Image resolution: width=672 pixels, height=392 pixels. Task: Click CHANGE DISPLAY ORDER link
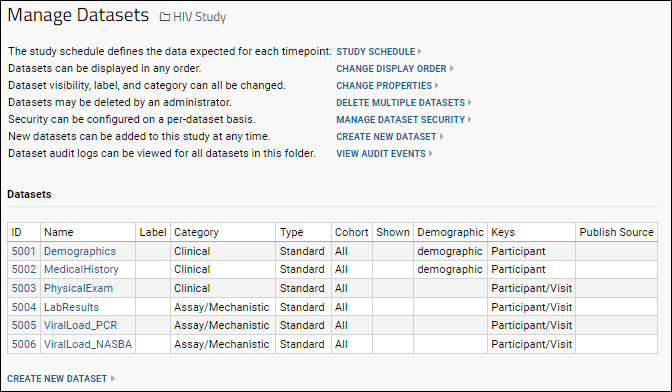[x=391, y=69]
